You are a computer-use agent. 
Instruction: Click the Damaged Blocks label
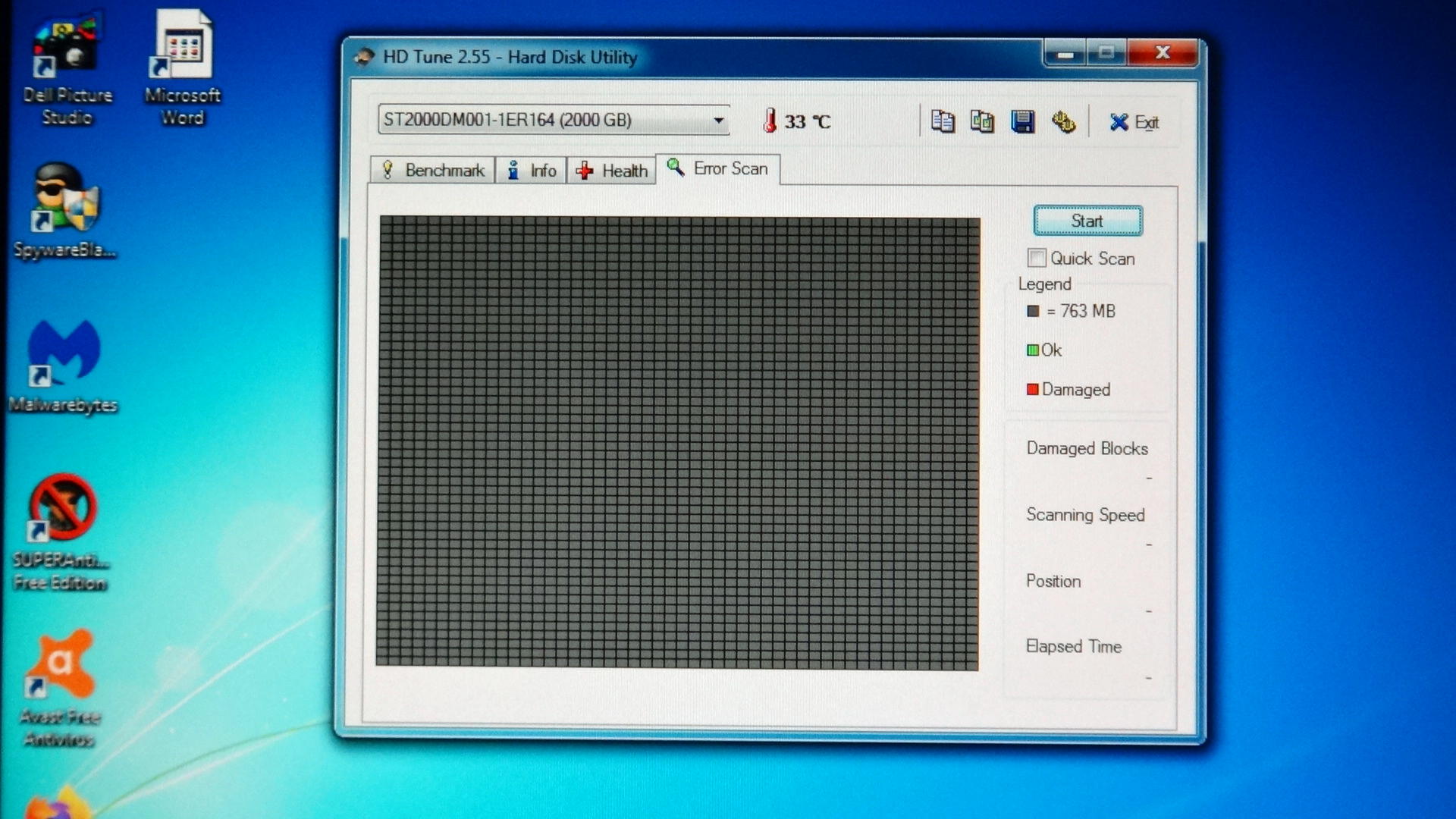click(1087, 448)
